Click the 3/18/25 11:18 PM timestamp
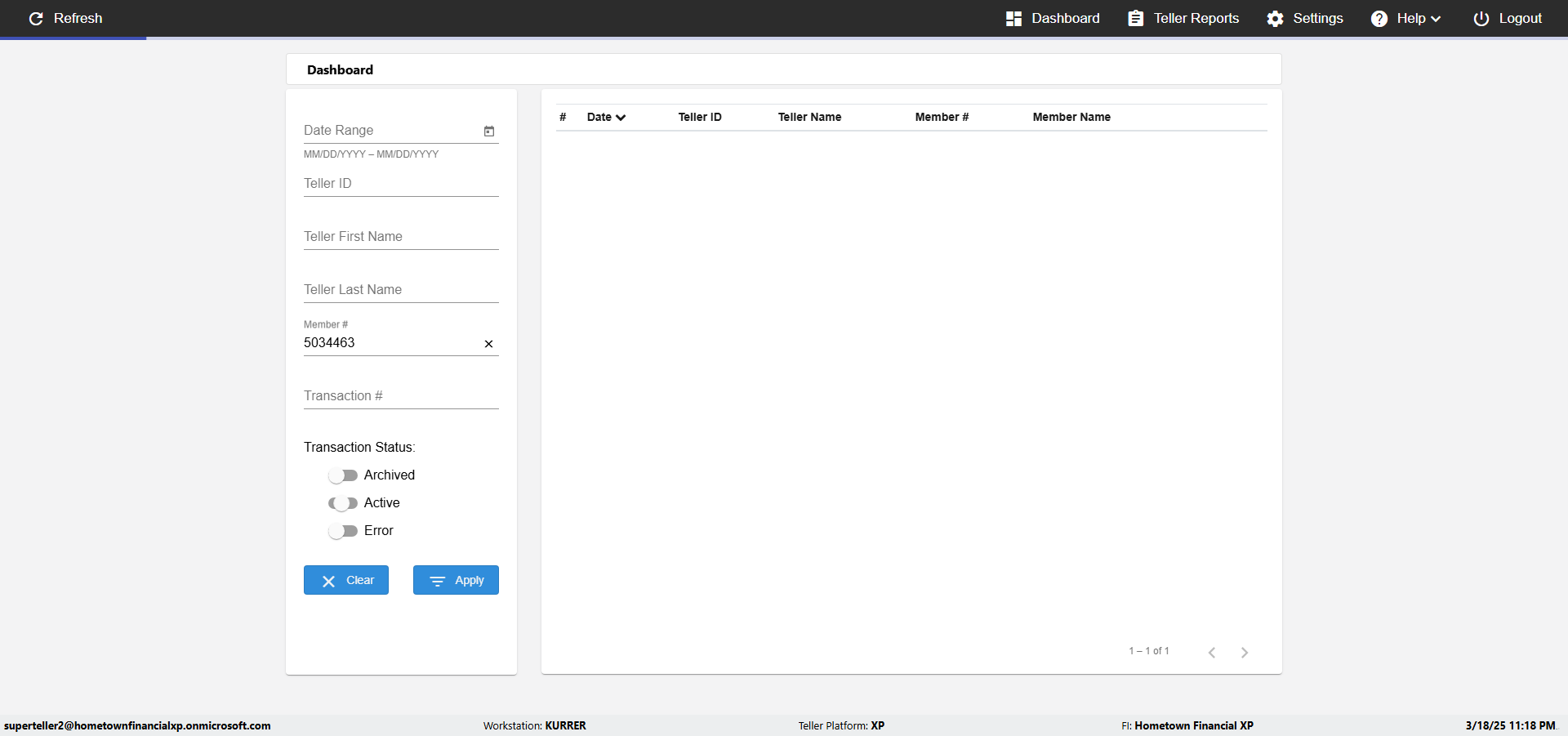Image resolution: width=1568 pixels, height=736 pixels. pos(1510,725)
